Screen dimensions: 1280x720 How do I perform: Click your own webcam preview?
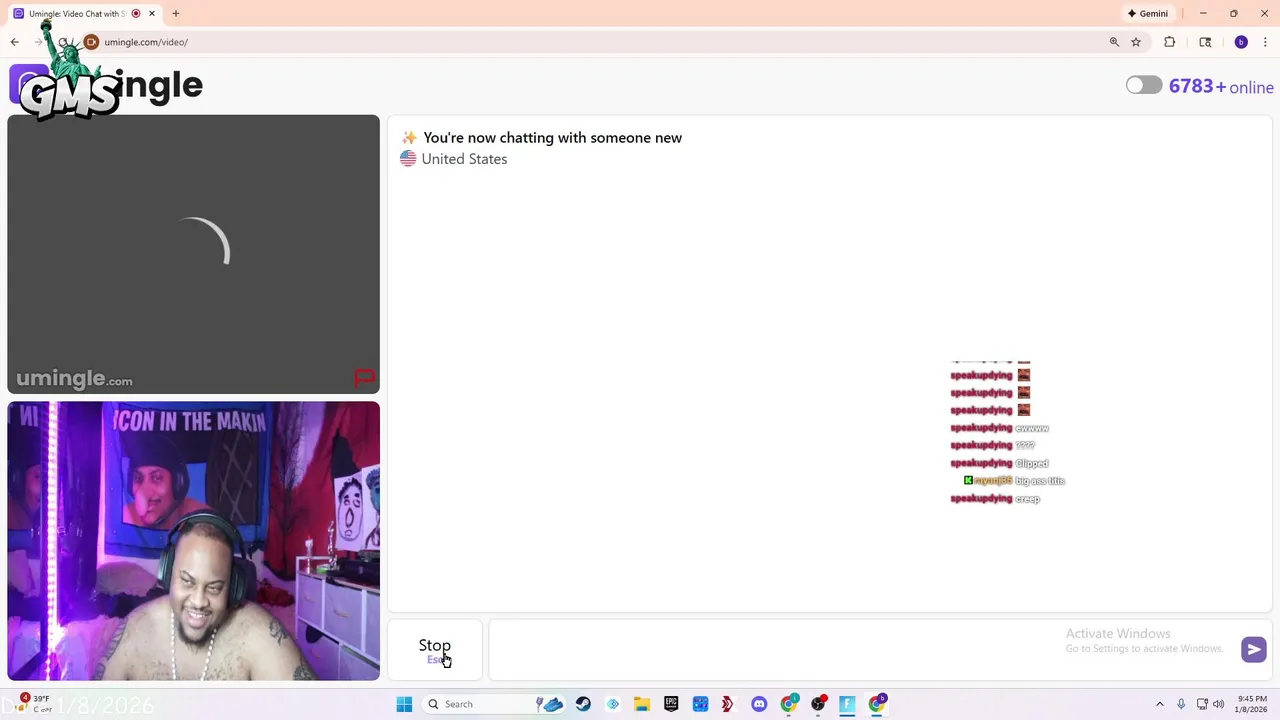(x=194, y=541)
